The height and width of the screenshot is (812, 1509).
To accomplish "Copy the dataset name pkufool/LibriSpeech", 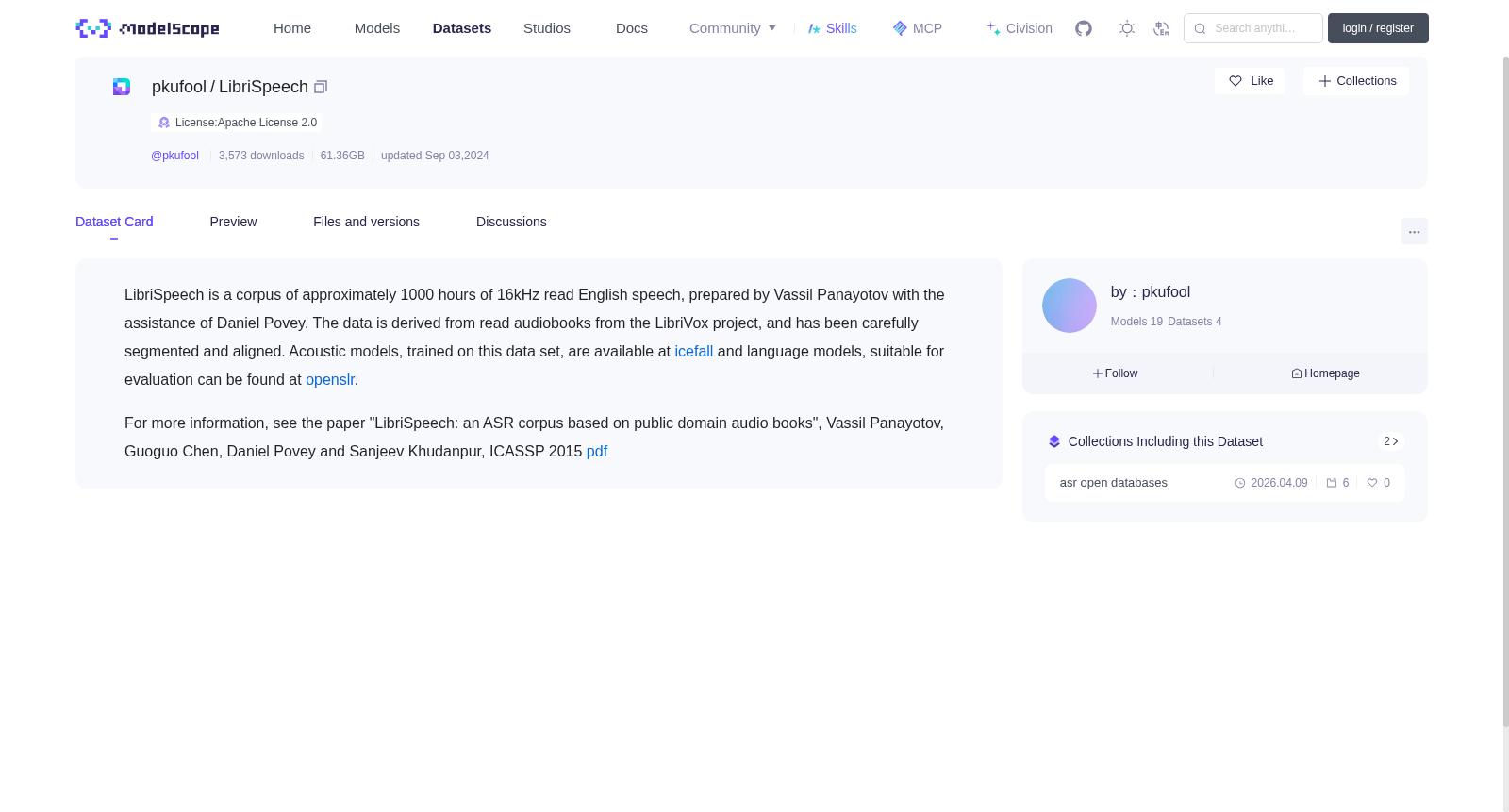I will 321,87.
